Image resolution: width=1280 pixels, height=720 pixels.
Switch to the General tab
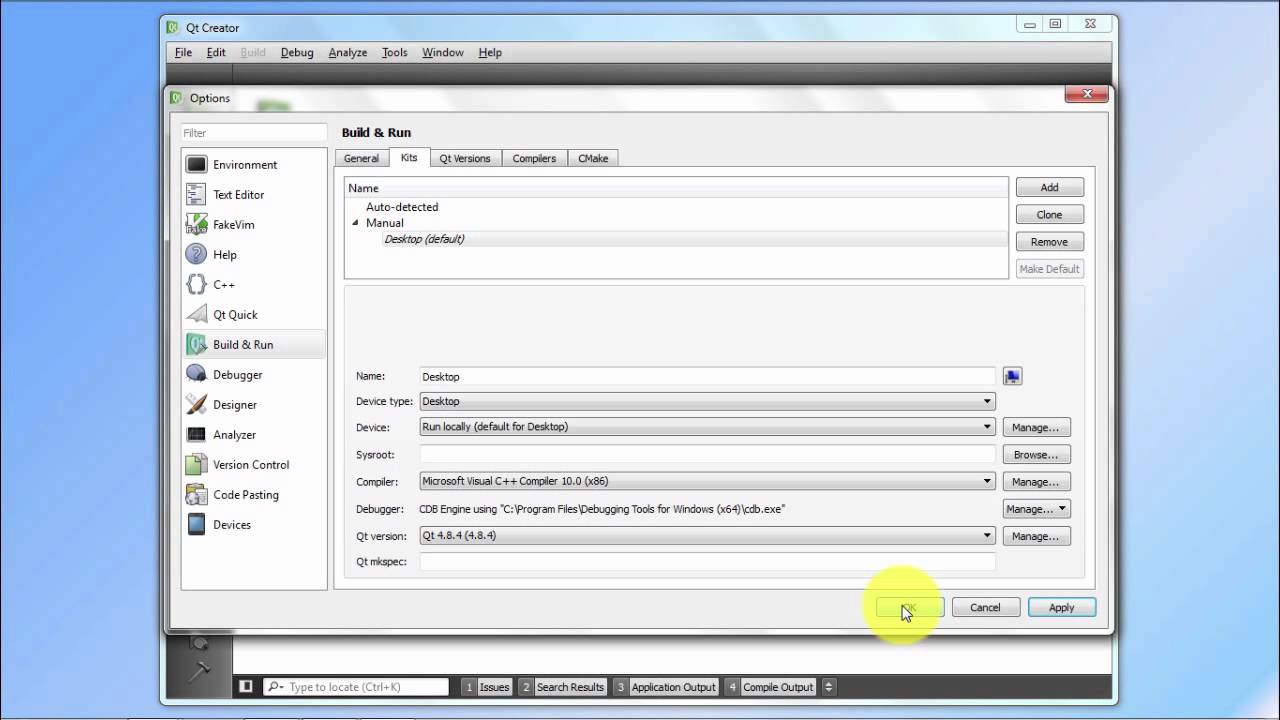pyautogui.click(x=361, y=158)
